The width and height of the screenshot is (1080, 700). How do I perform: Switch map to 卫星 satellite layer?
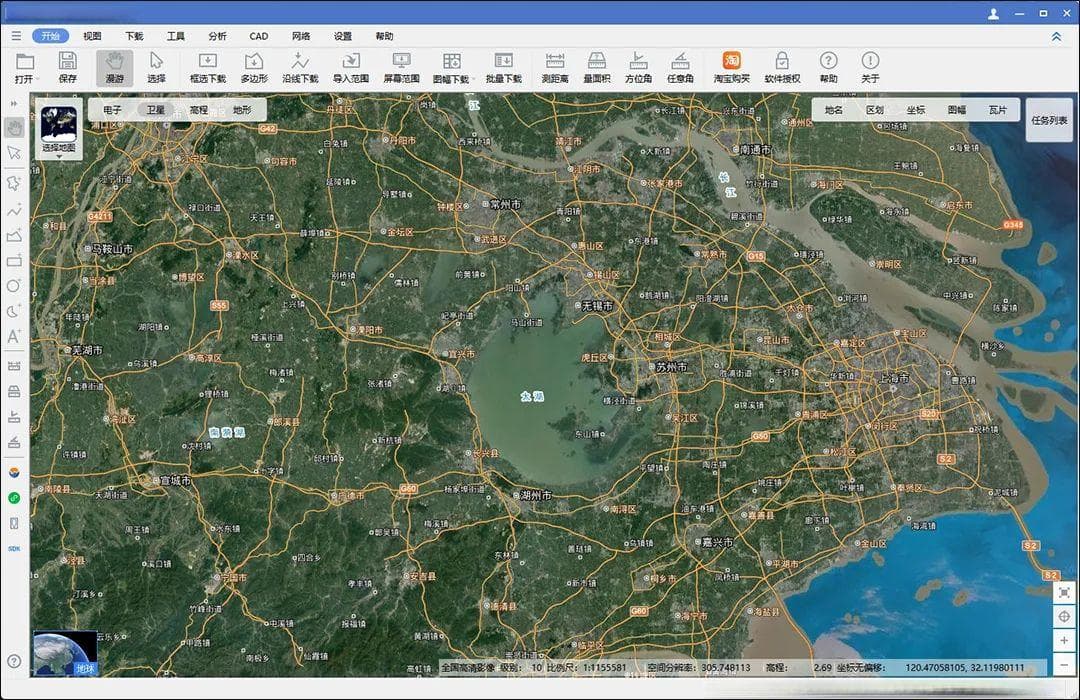(156, 110)
